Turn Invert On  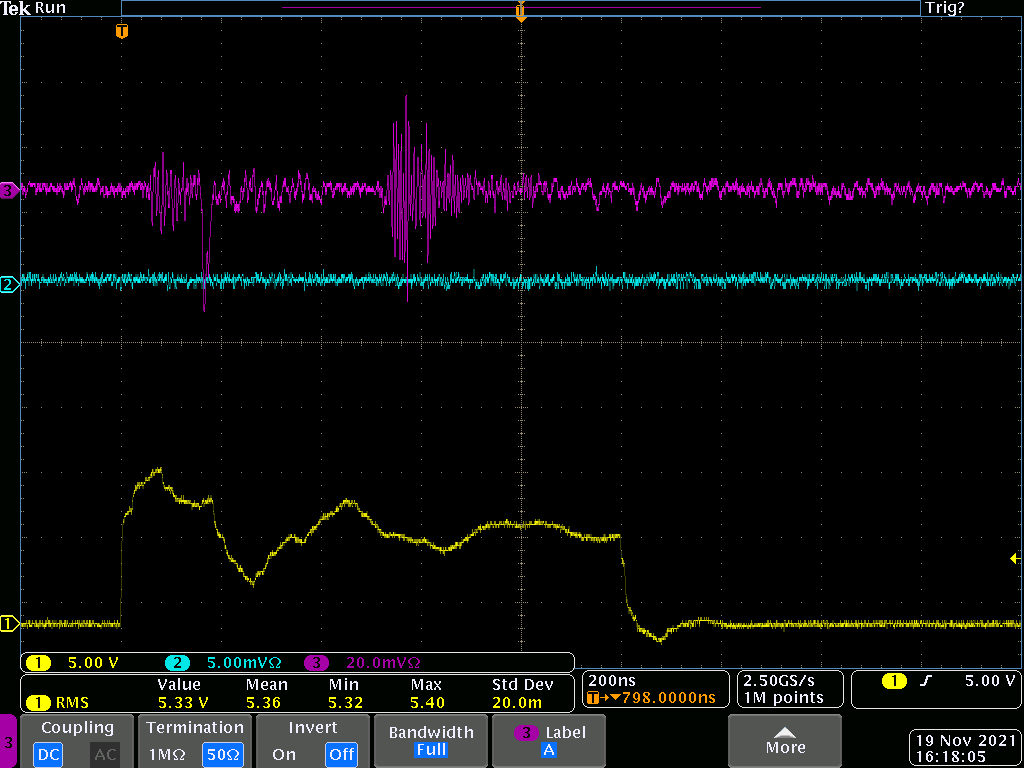click(x=284, y=755)
